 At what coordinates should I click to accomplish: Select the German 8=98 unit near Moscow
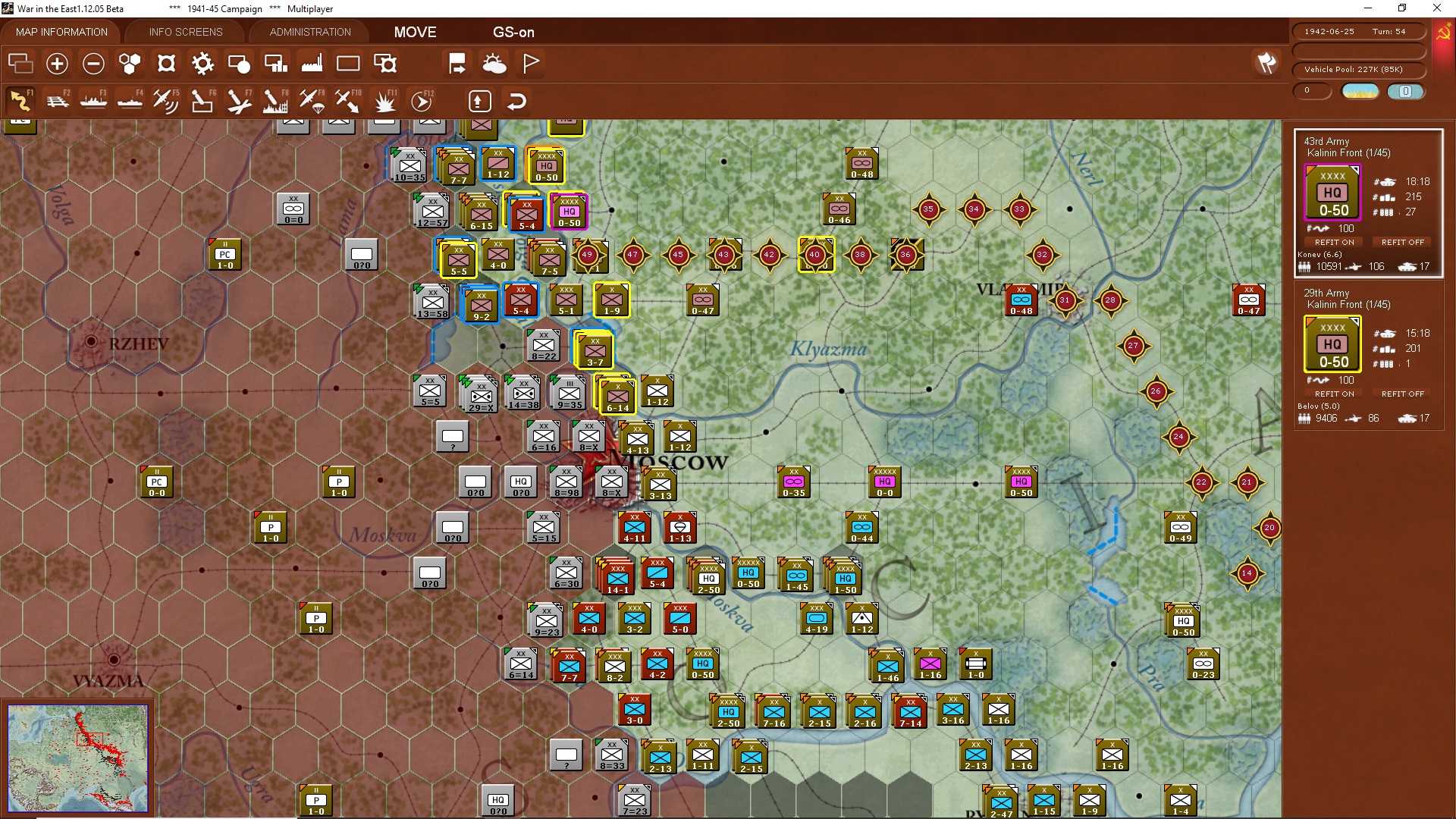(566, 482)
